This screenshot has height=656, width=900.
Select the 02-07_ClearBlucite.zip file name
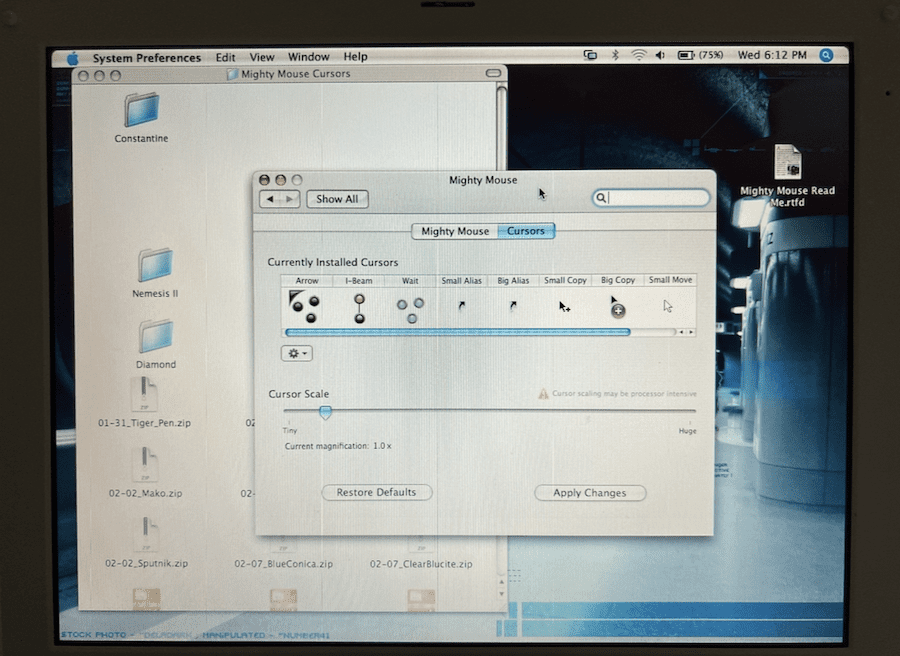pos(421,564)
